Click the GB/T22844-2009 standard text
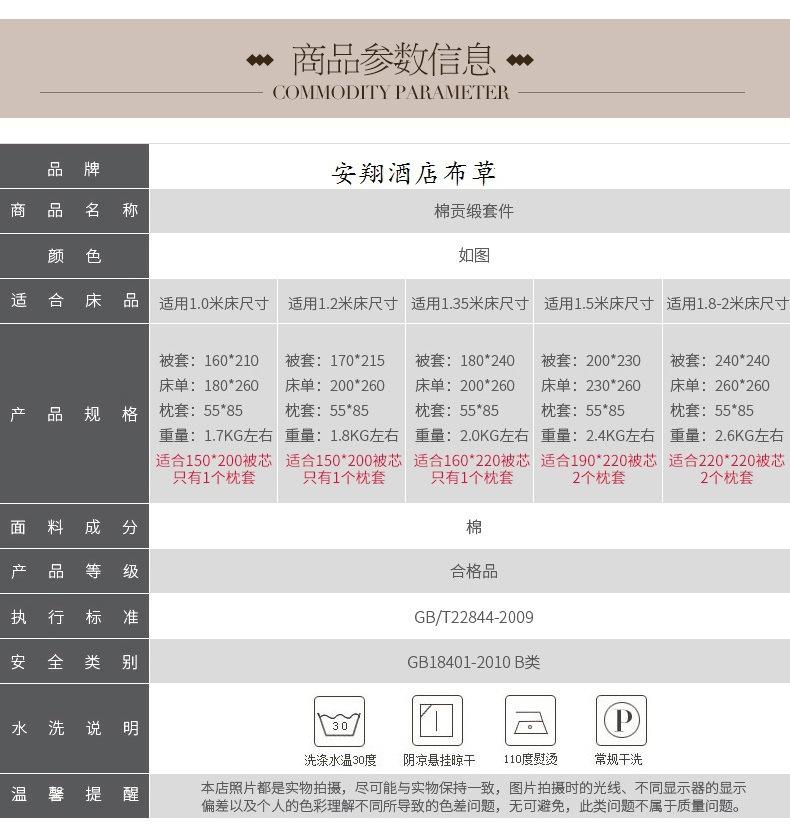The width and height of the screenshot is (790, 839). [x=474, y=617]
